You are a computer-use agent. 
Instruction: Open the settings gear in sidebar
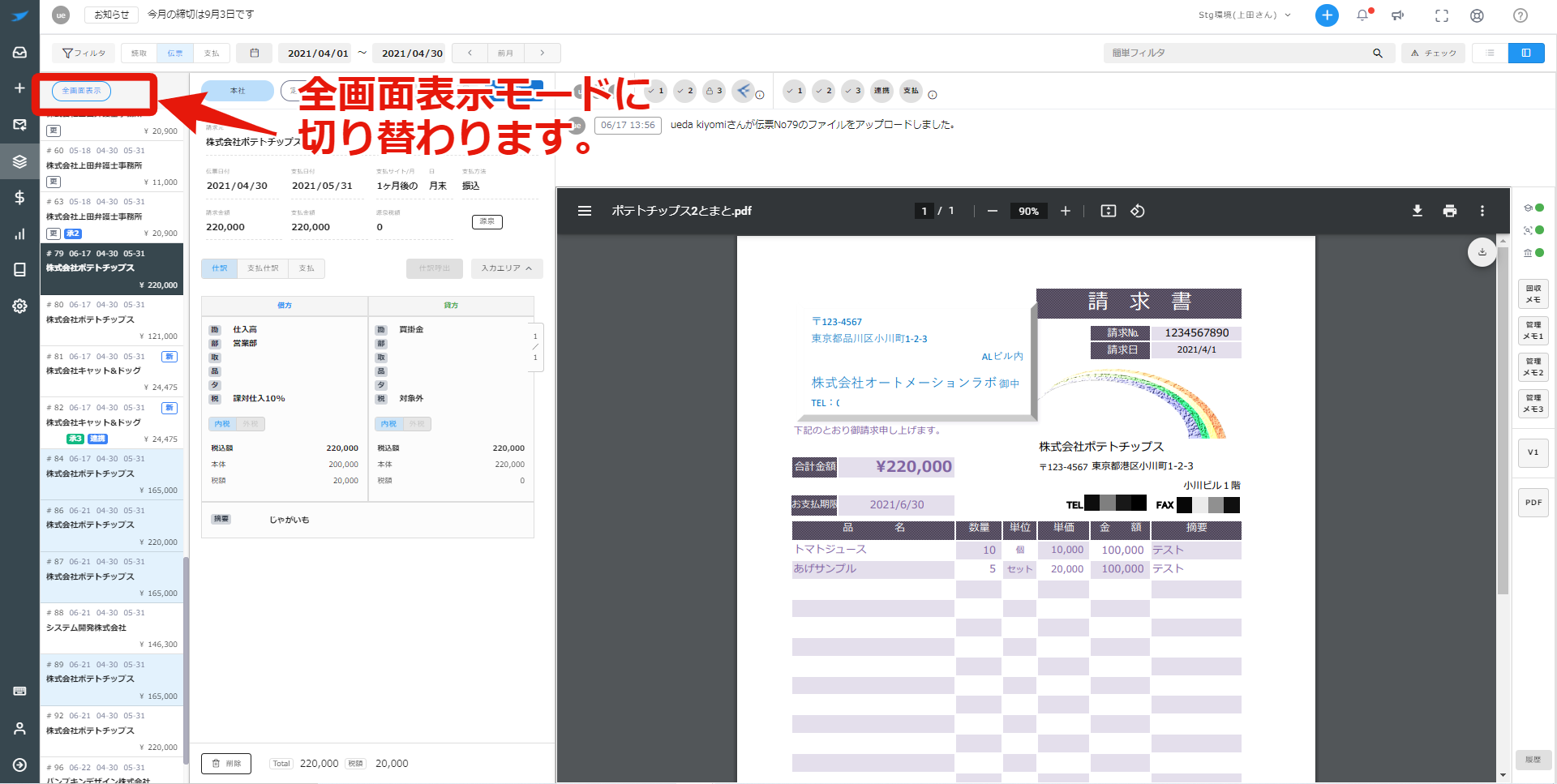pos(19,306)
